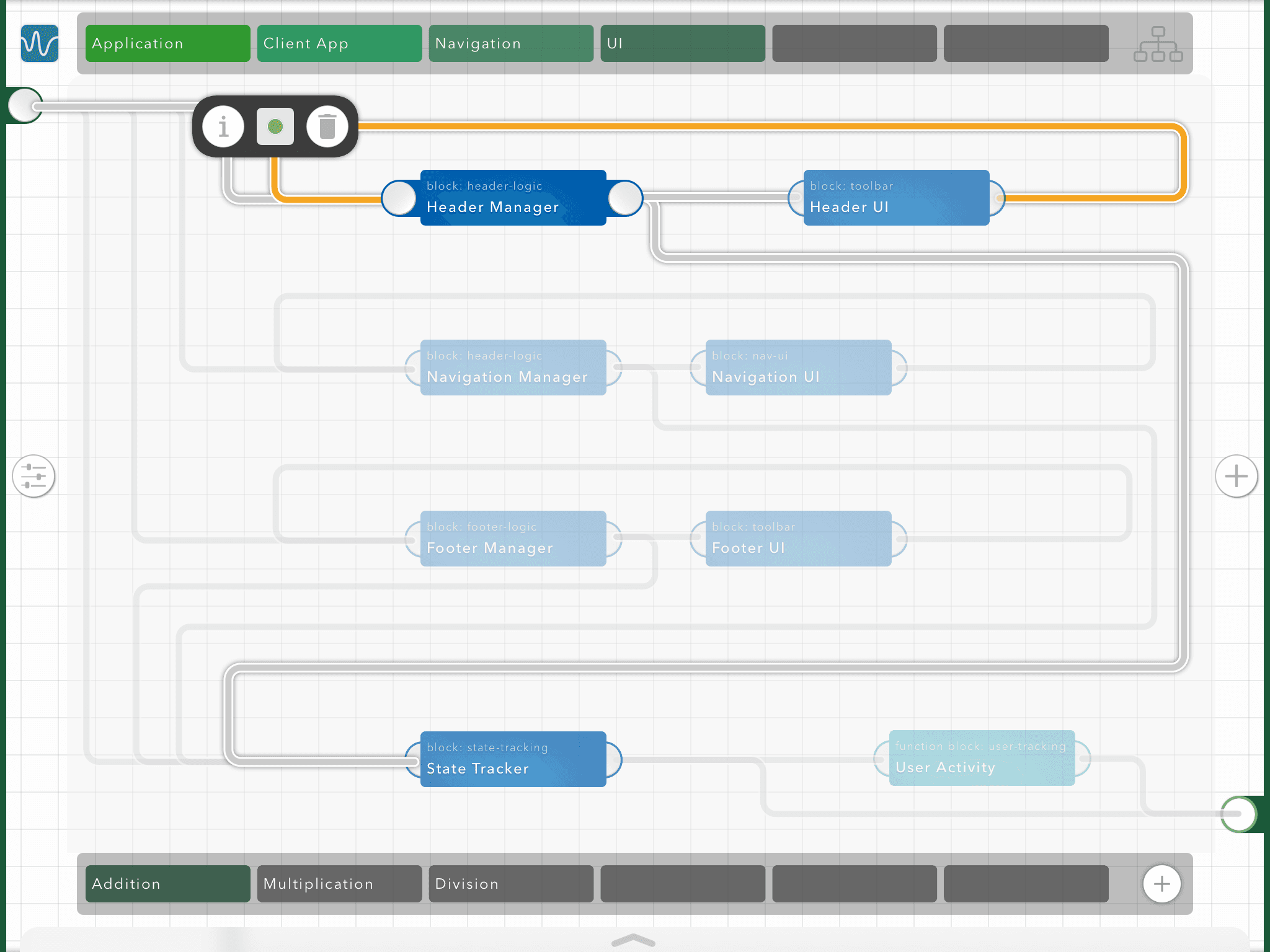The width and height of the screenshot is (1270, 952).
Task: Click the Header Manager input port circle
Action: [399, 198]
